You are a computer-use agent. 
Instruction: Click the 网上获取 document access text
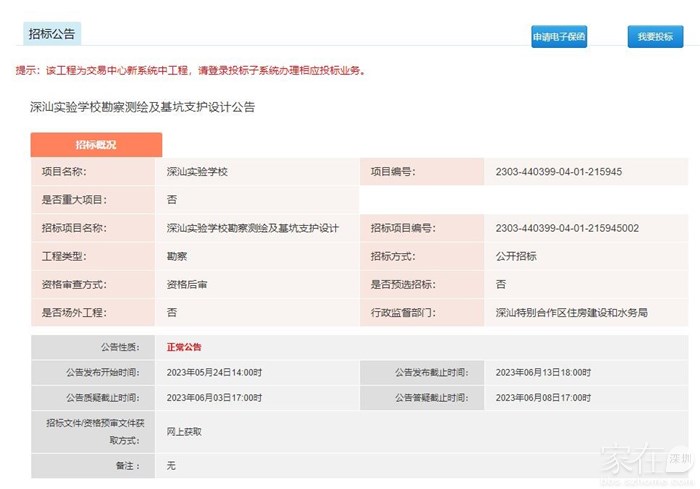point(184,431)
